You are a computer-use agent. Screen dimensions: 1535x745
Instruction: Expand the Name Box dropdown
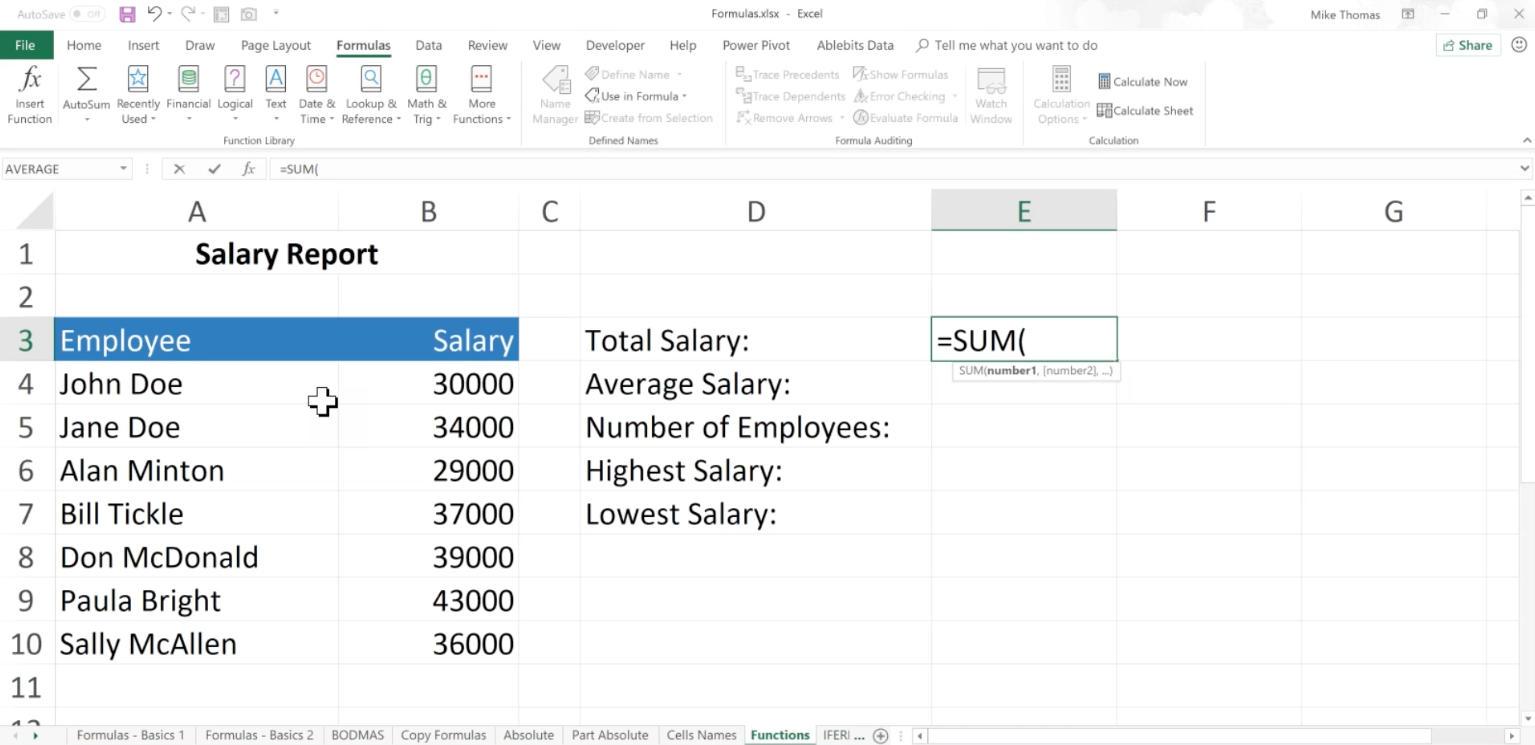[125, 168]
